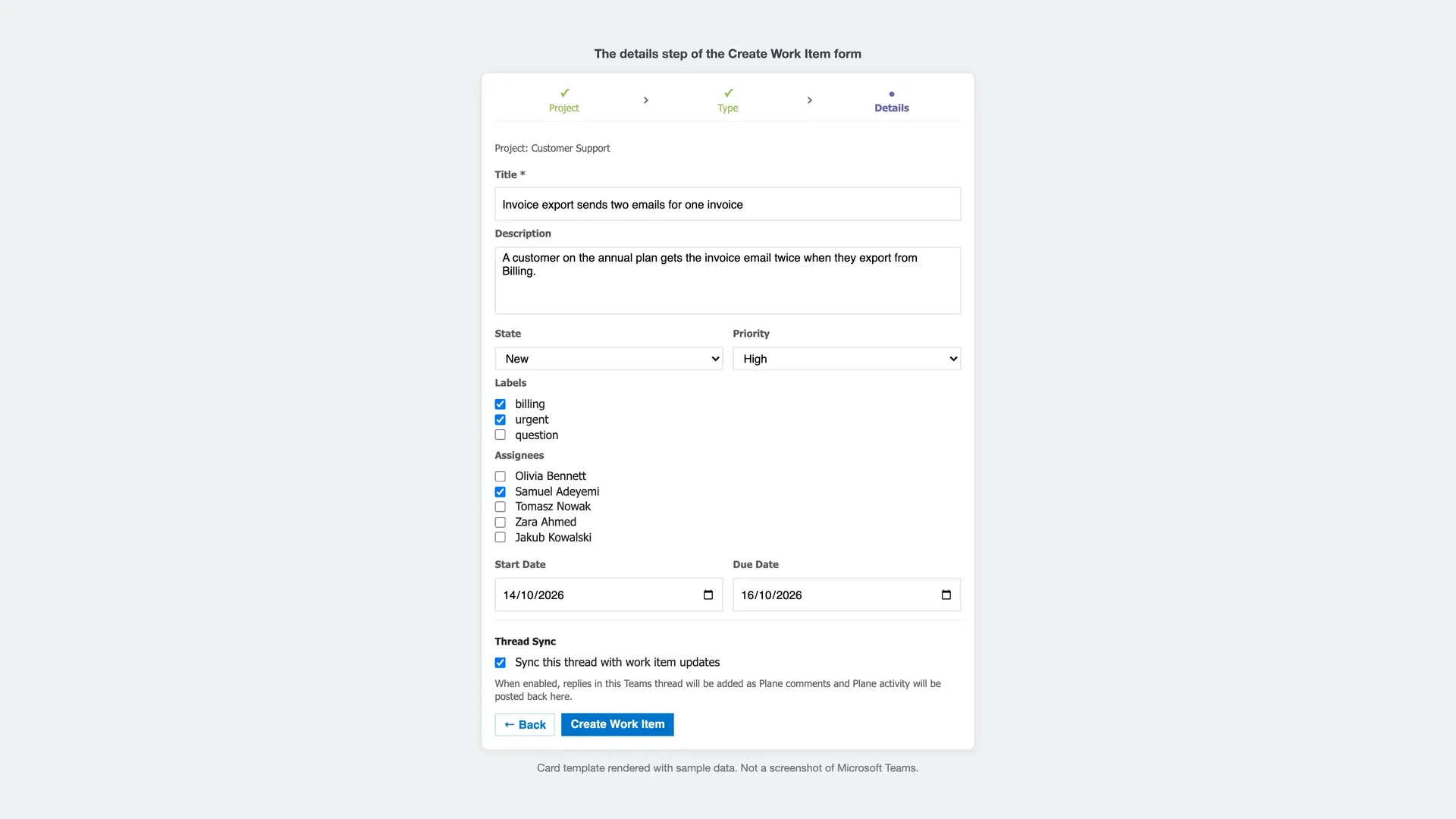The height and width of the screenshot is (819, 1456).
Task: Click the 'Labels' section heading
Action: [x=511, y=383]
